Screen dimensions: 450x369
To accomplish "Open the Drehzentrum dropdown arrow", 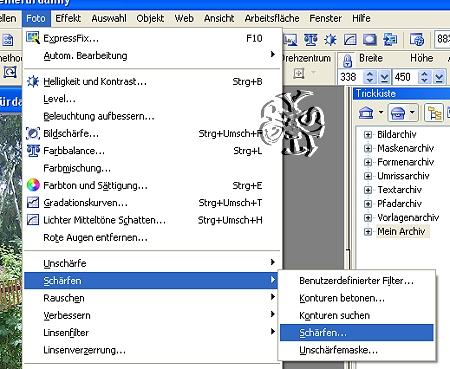I will point(313,72).
